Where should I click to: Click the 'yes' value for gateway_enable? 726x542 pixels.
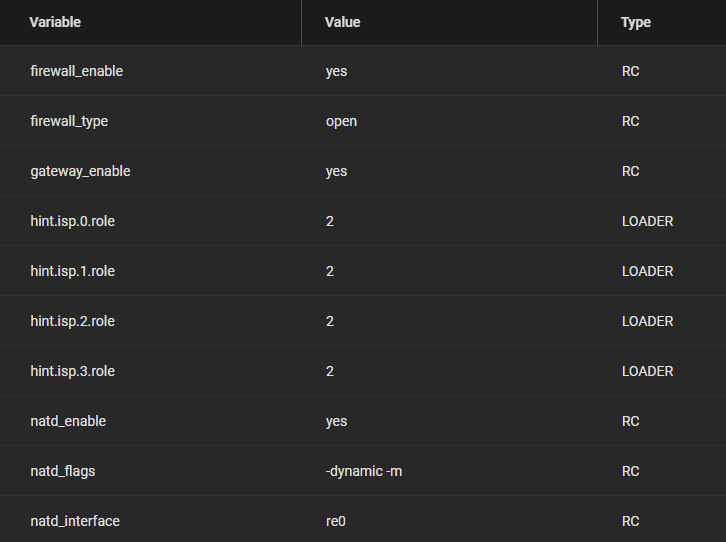337,172
